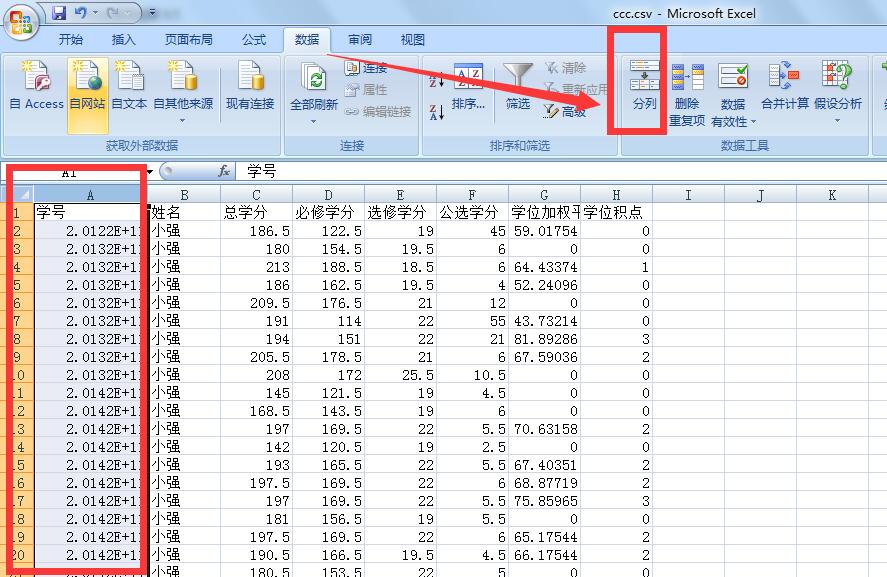Click the 自文本 import icon
Viewport: 887px width, 577px height.
[129, 86]
